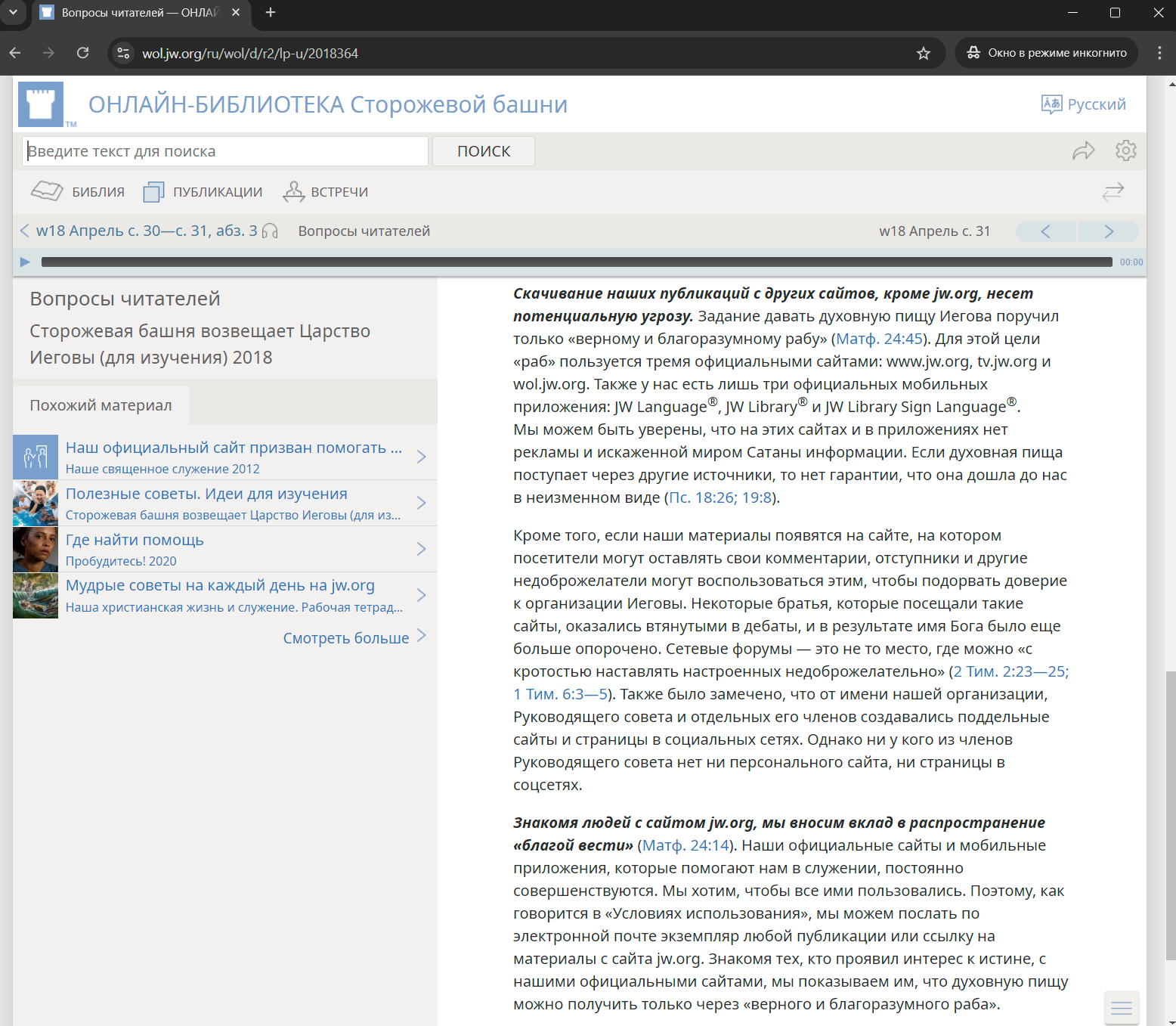Reload the page
This screenshot has height=1026, width=1176.
(83, 53)
